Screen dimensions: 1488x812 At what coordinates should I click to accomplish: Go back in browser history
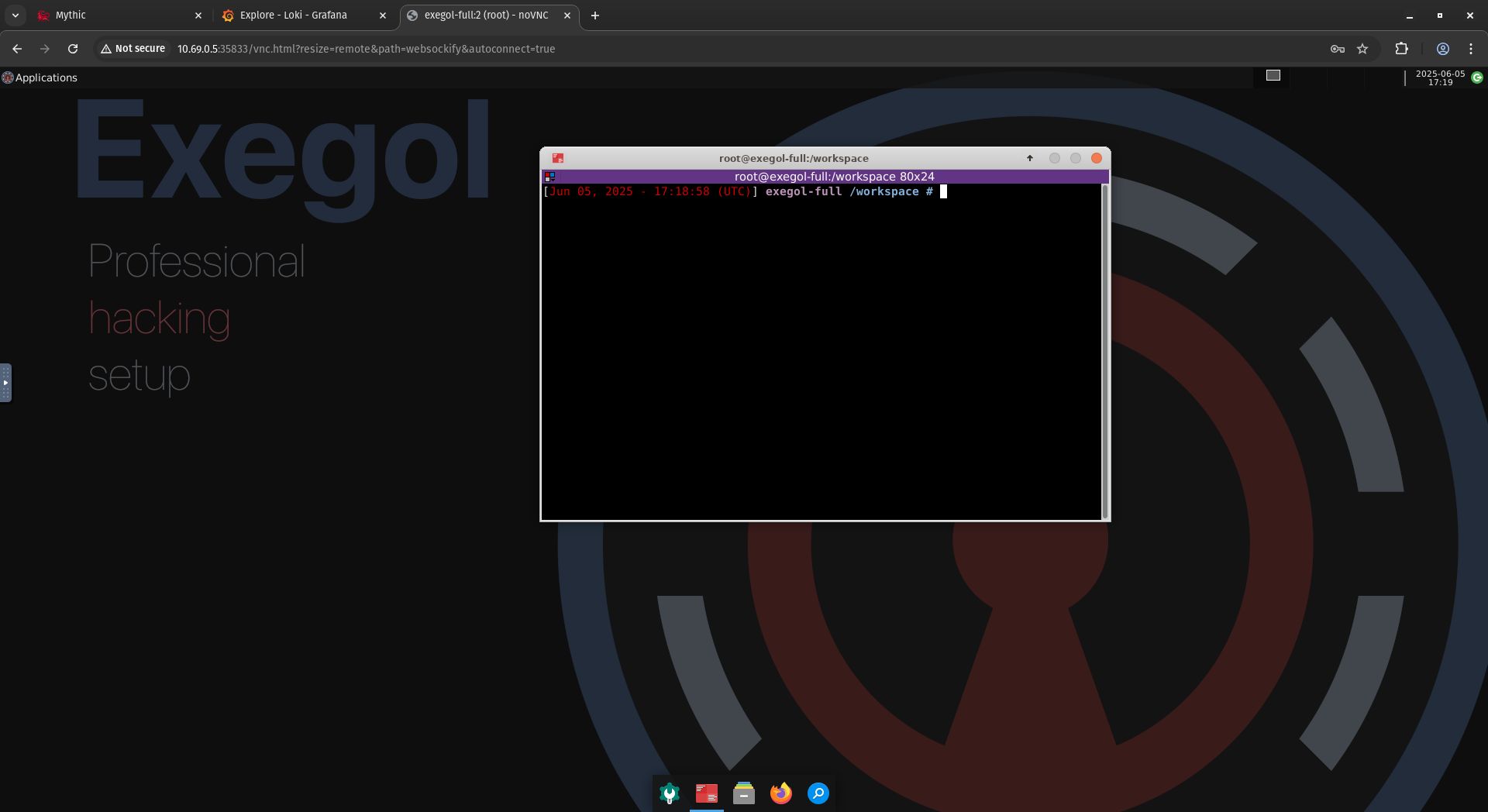(x=17, y=49)
